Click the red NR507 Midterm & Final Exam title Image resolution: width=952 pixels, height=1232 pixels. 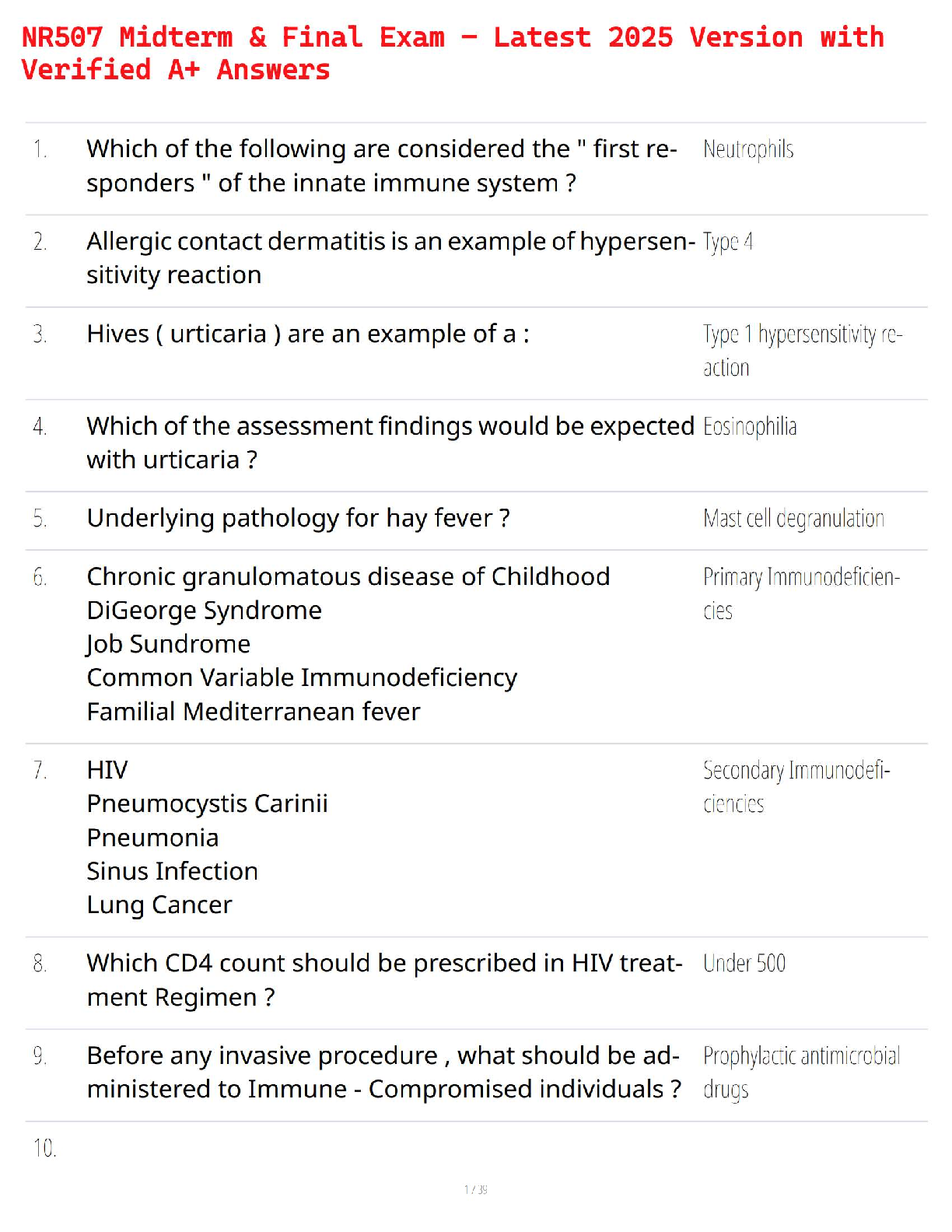pos(452,53)
